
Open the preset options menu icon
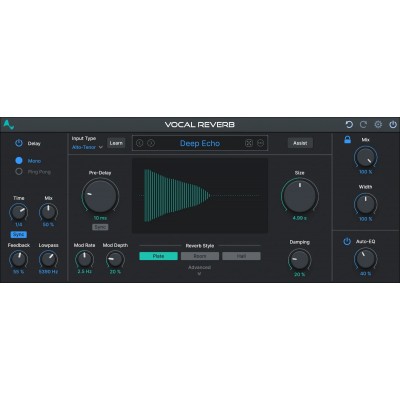point(260,143)
